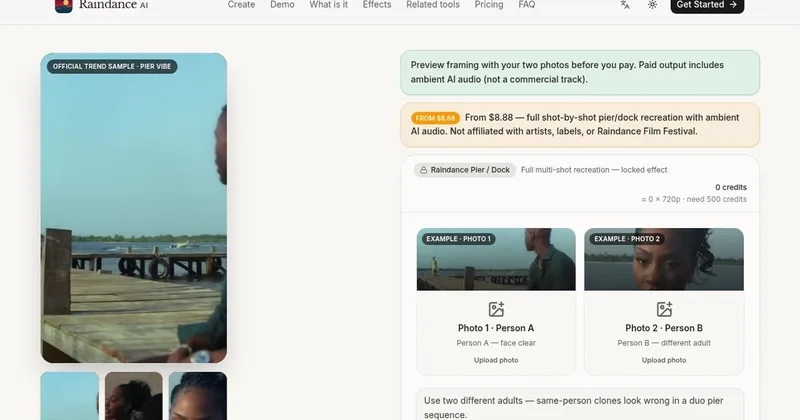
Task: Click the EXAMPLE · PHOTO 1 label
Action: point(458,239)
